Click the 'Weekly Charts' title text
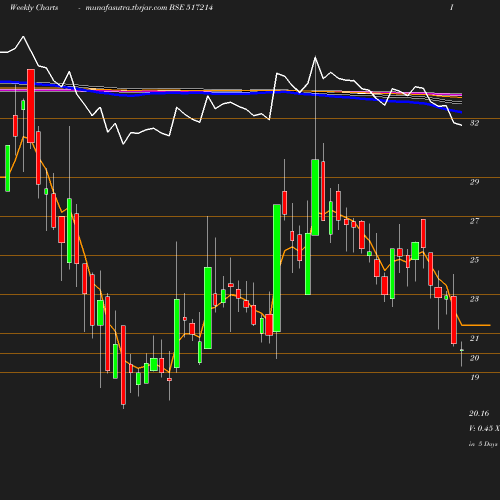Screen dimensions: 500x500 tap(34, 7)
